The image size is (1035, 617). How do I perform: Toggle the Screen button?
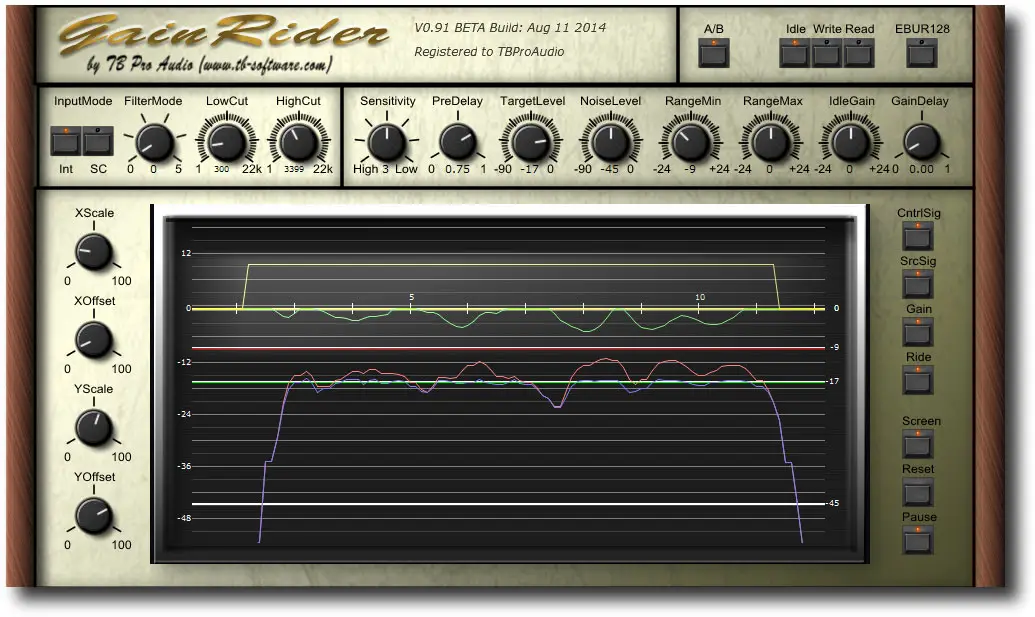918,444
